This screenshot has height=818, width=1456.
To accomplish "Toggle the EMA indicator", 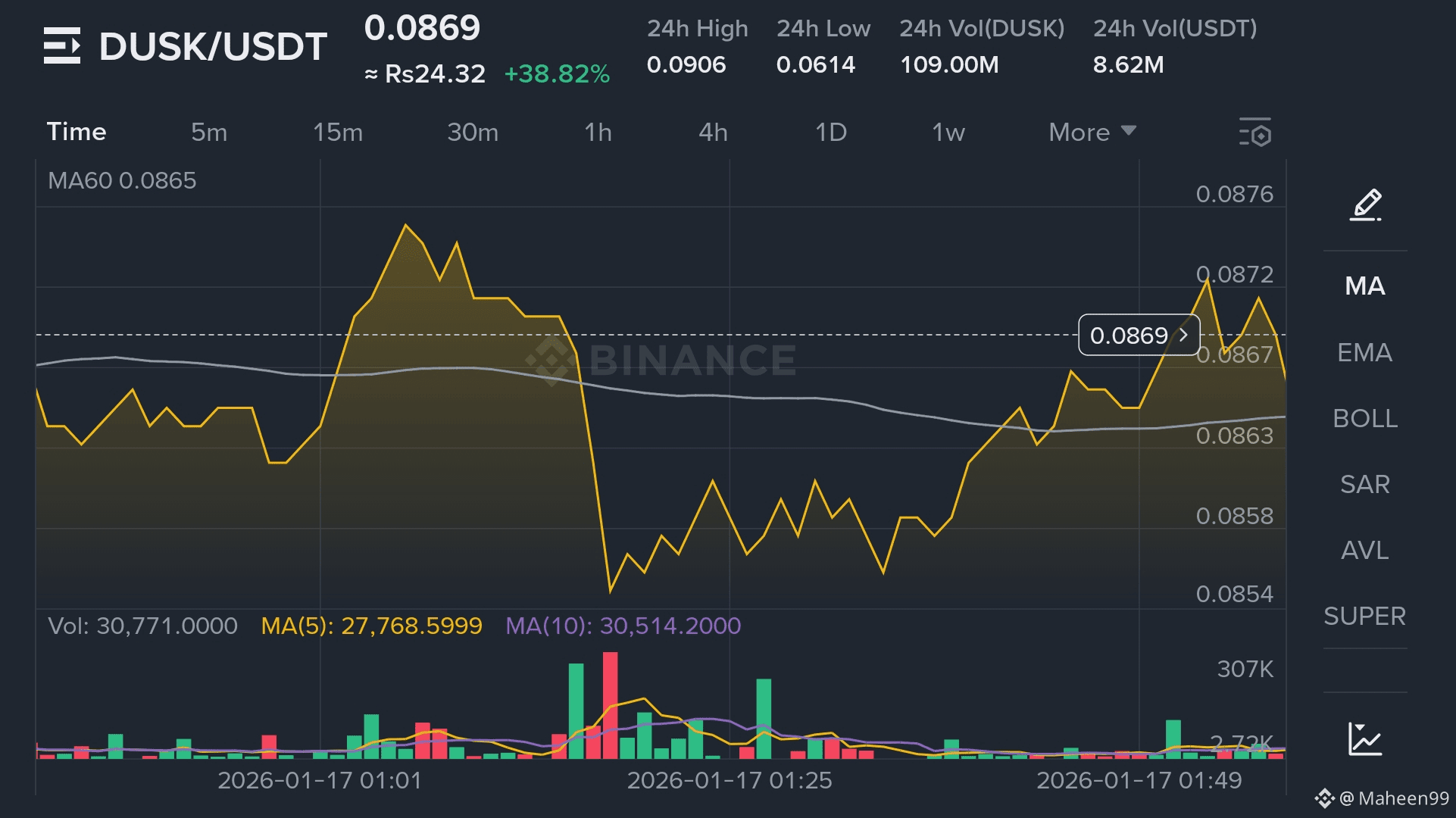I will pos(1364,352).
